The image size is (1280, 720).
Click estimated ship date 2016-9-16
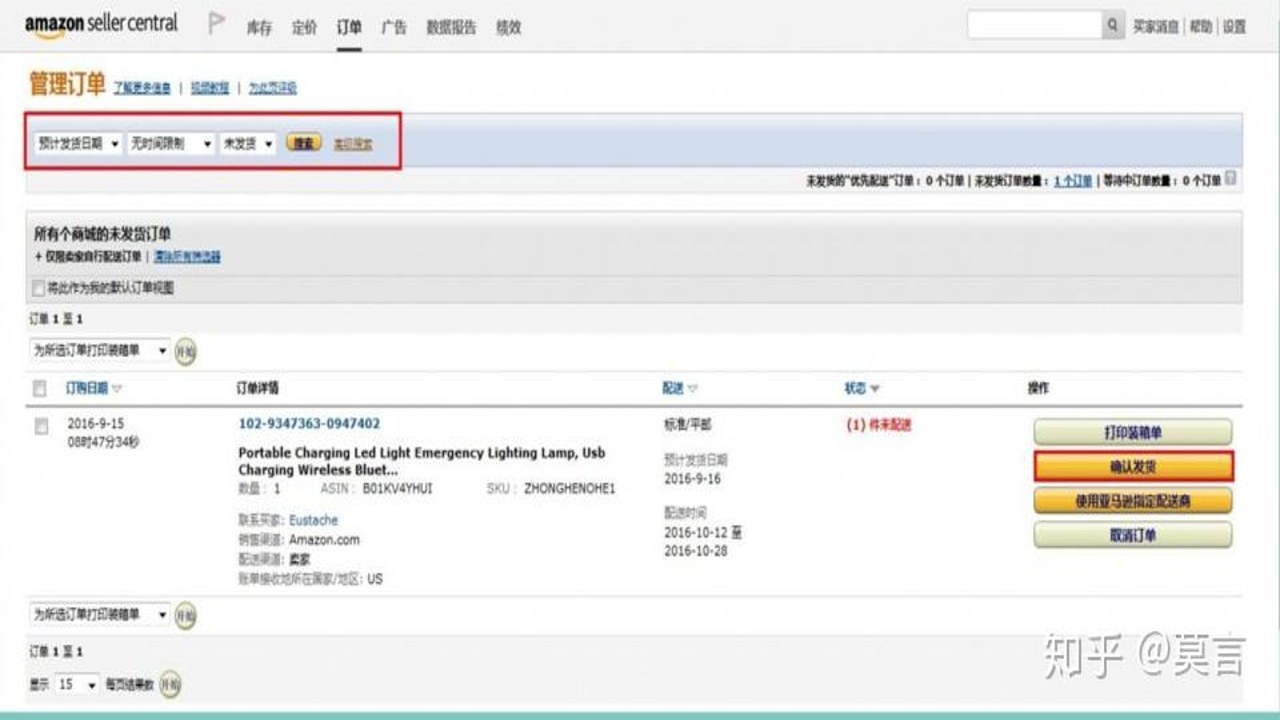pyautogui.click(x=692, y=479)
